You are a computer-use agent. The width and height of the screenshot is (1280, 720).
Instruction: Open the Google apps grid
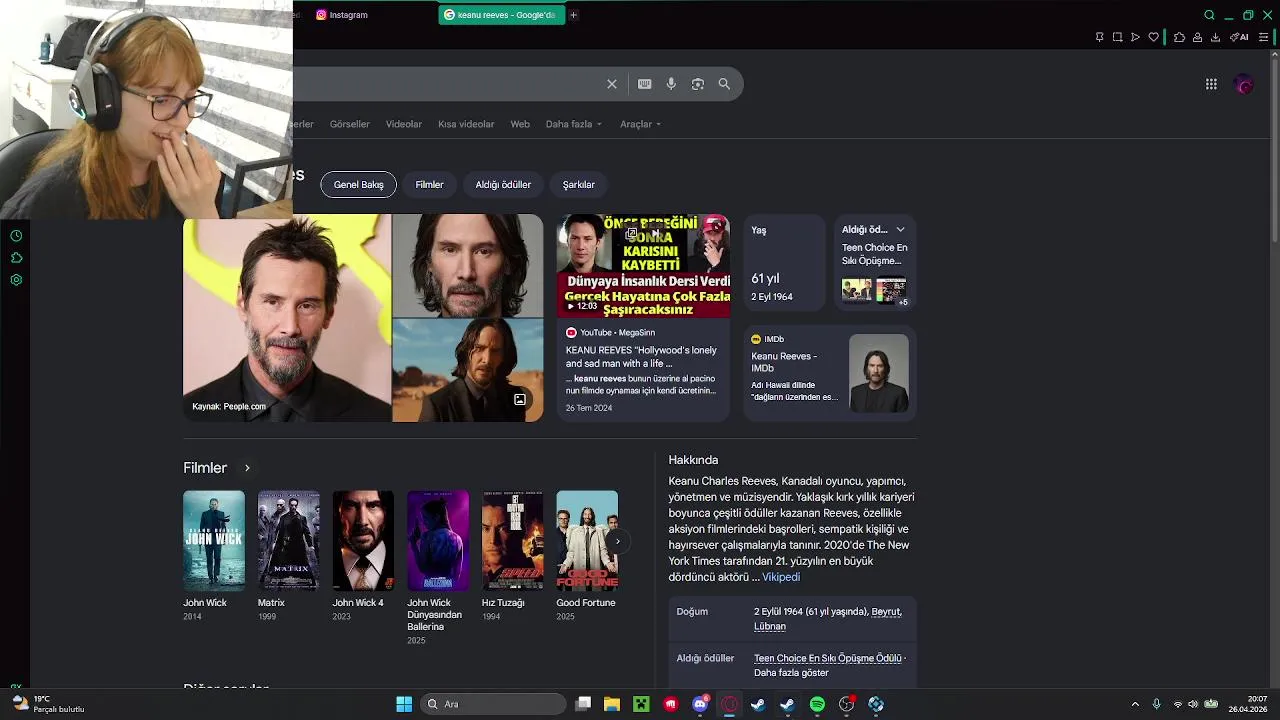[x=1211, y=84]
